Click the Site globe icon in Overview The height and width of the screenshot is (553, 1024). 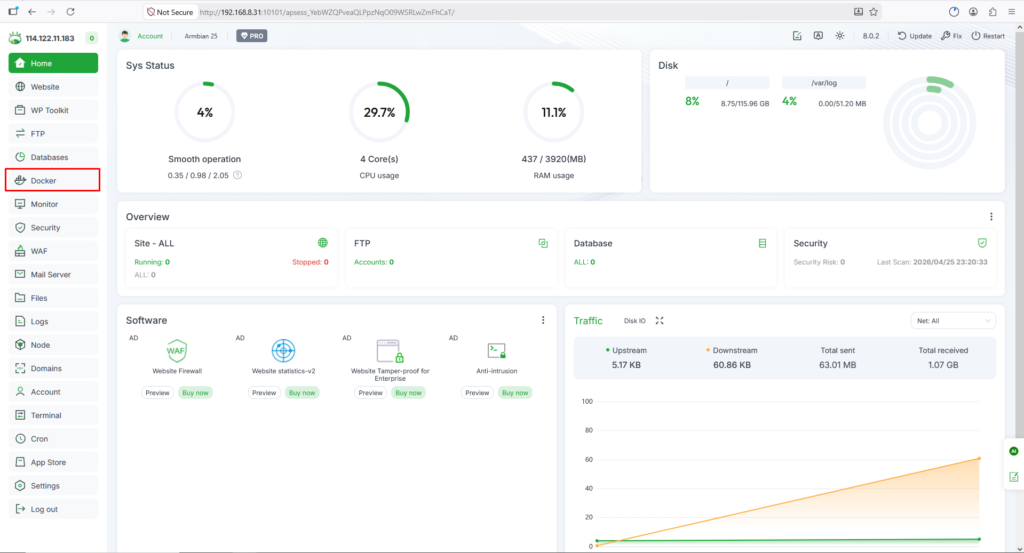(323, 243)
